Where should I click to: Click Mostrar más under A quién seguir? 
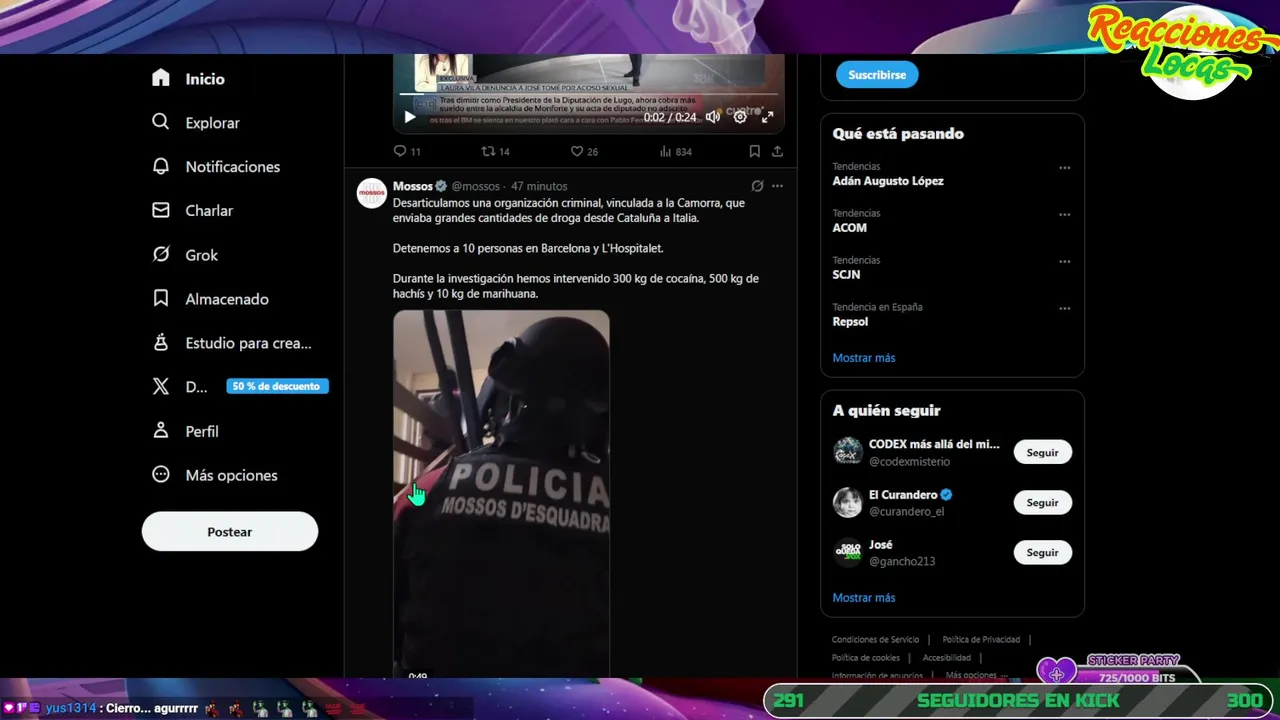[864, 598]
